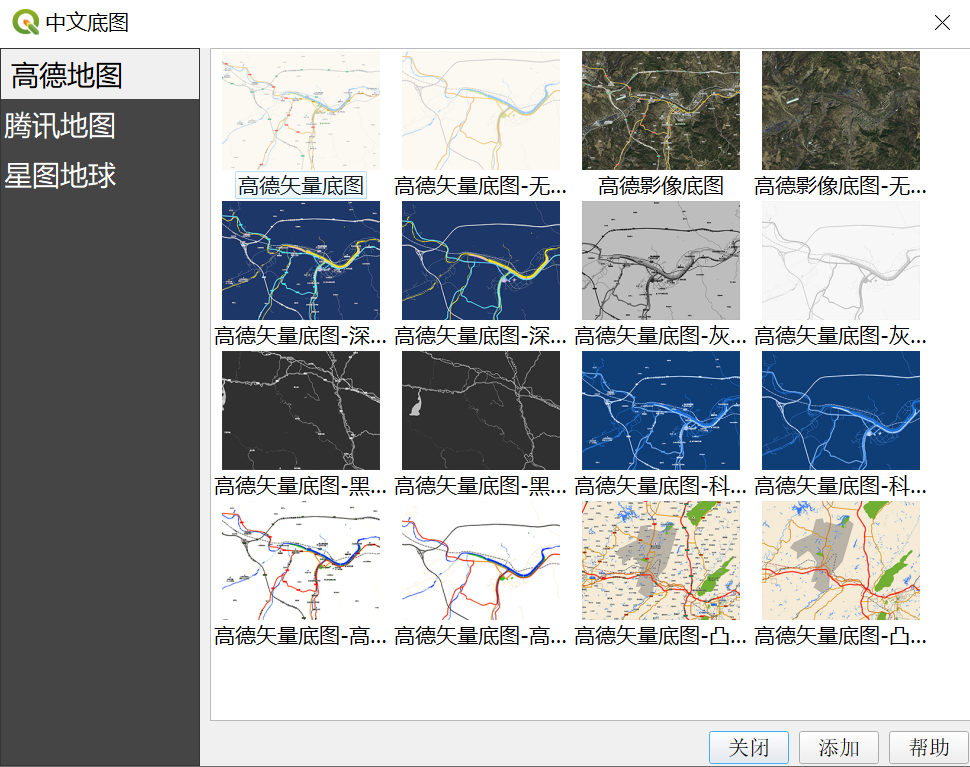970x767 pixels.
Task: Select 高德地图 in the provider list
Action: click(100, 75)
